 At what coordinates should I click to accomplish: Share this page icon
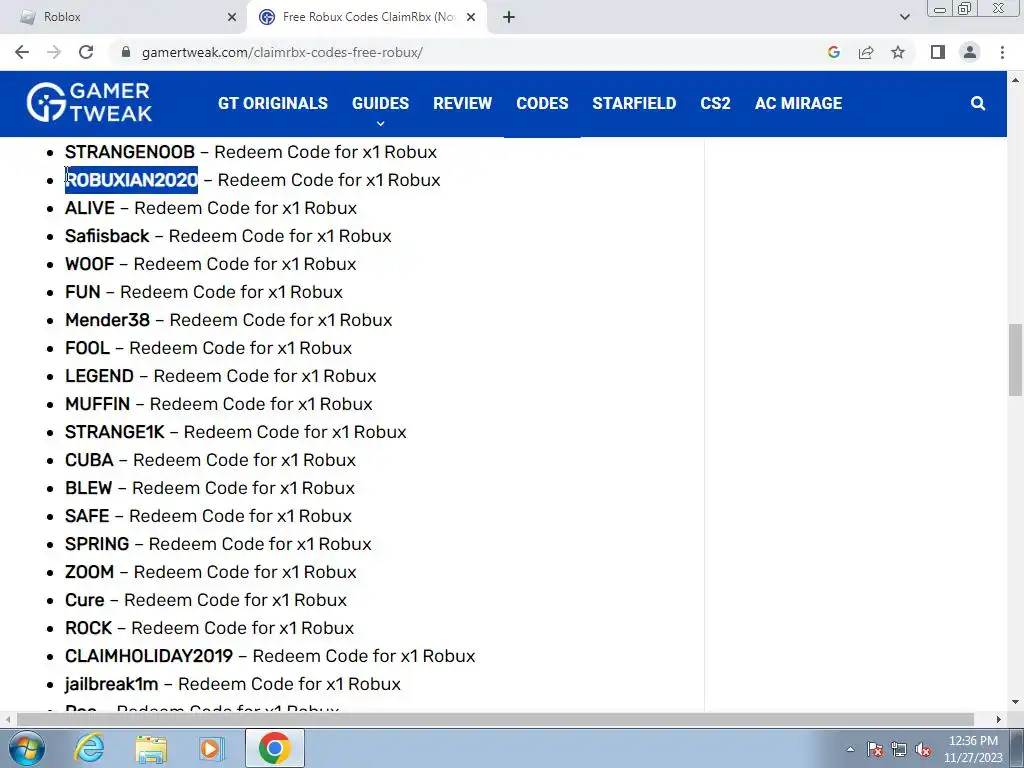pos(866,52)
